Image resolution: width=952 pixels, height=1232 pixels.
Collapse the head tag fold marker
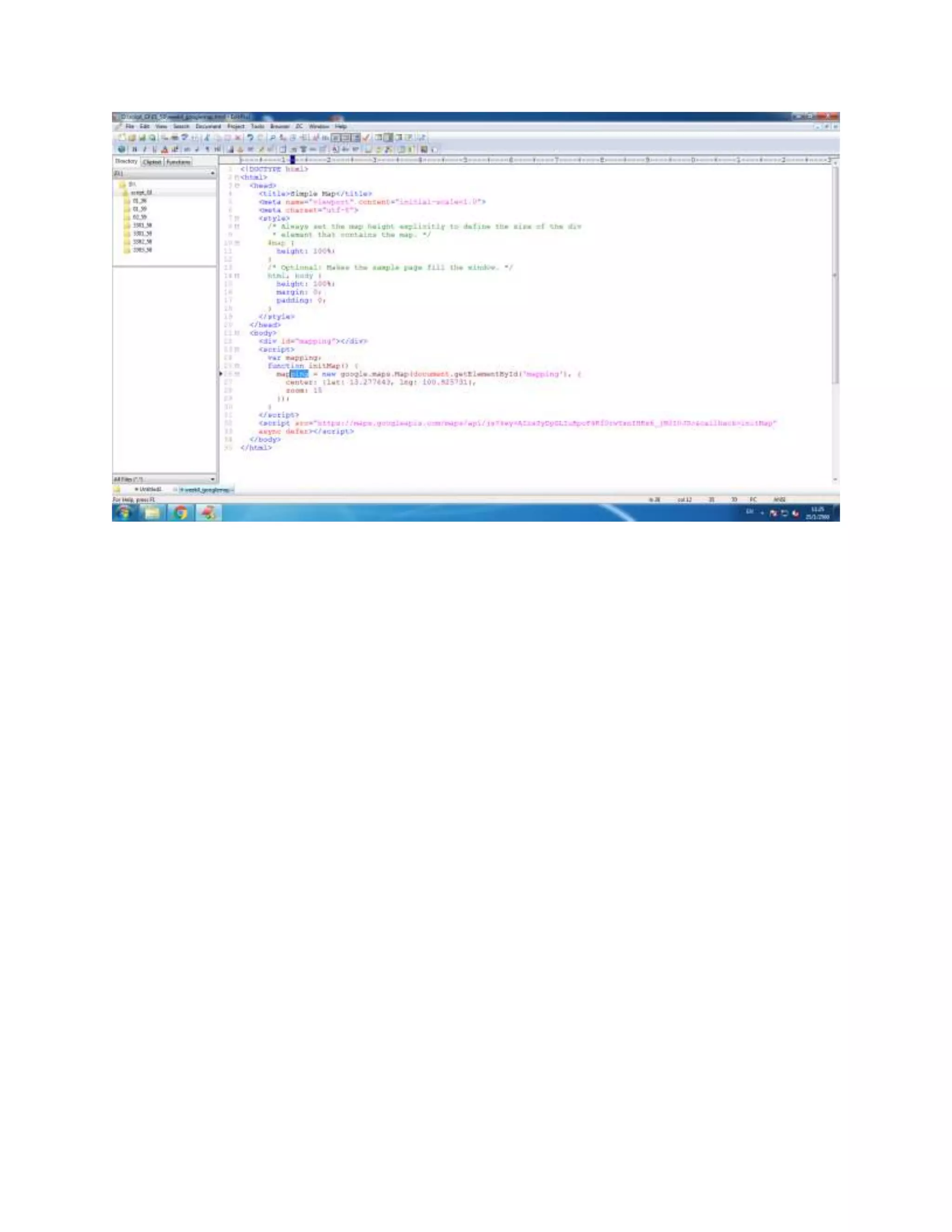point(237,185)
